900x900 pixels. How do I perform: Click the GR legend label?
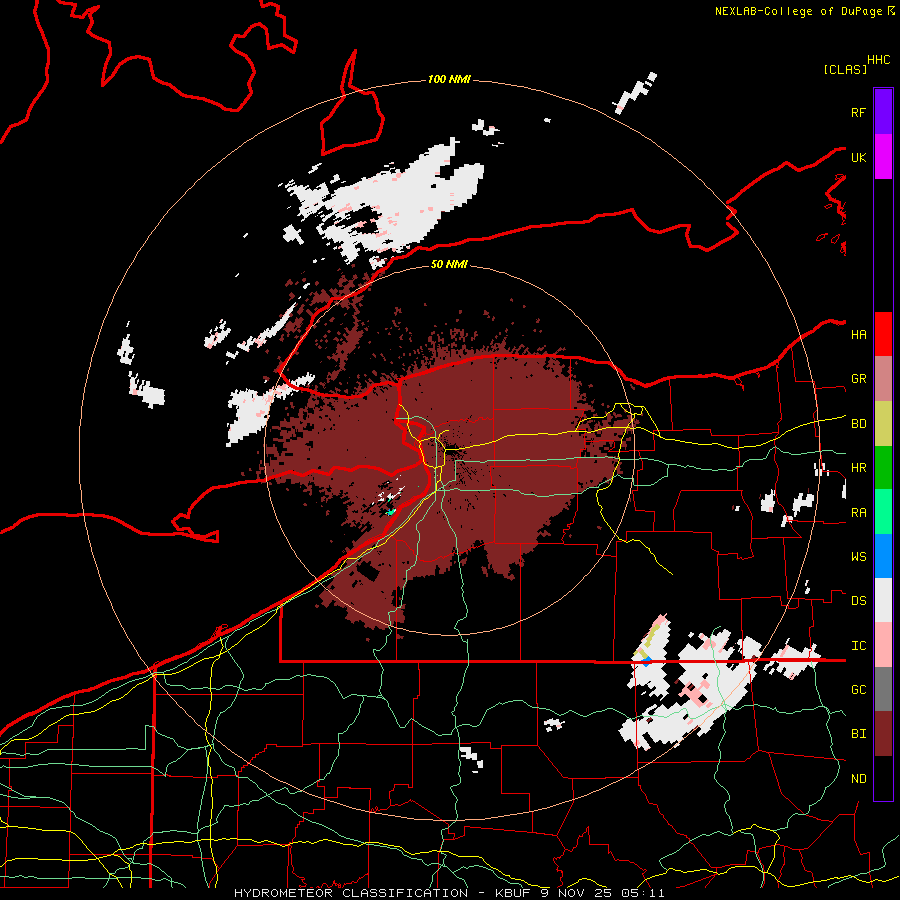pyautogui.click(x=858, y=379)
